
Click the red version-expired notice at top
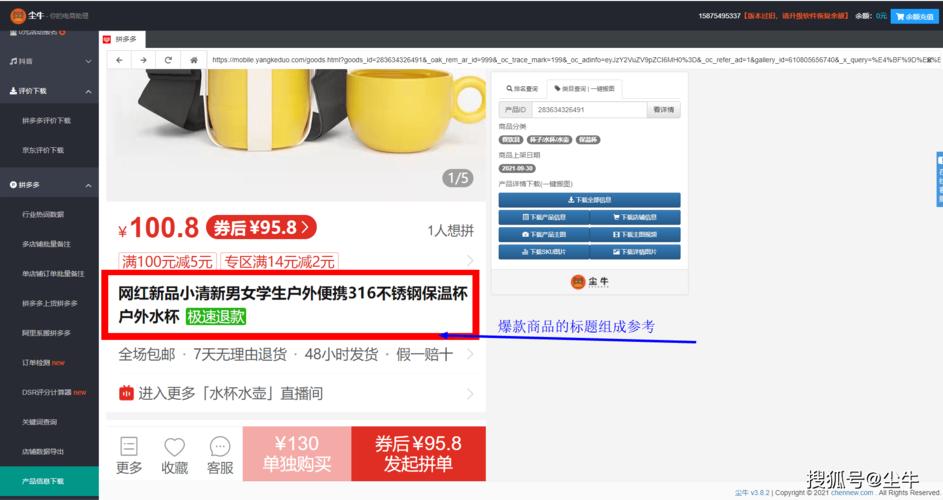[x=796, y=16]
